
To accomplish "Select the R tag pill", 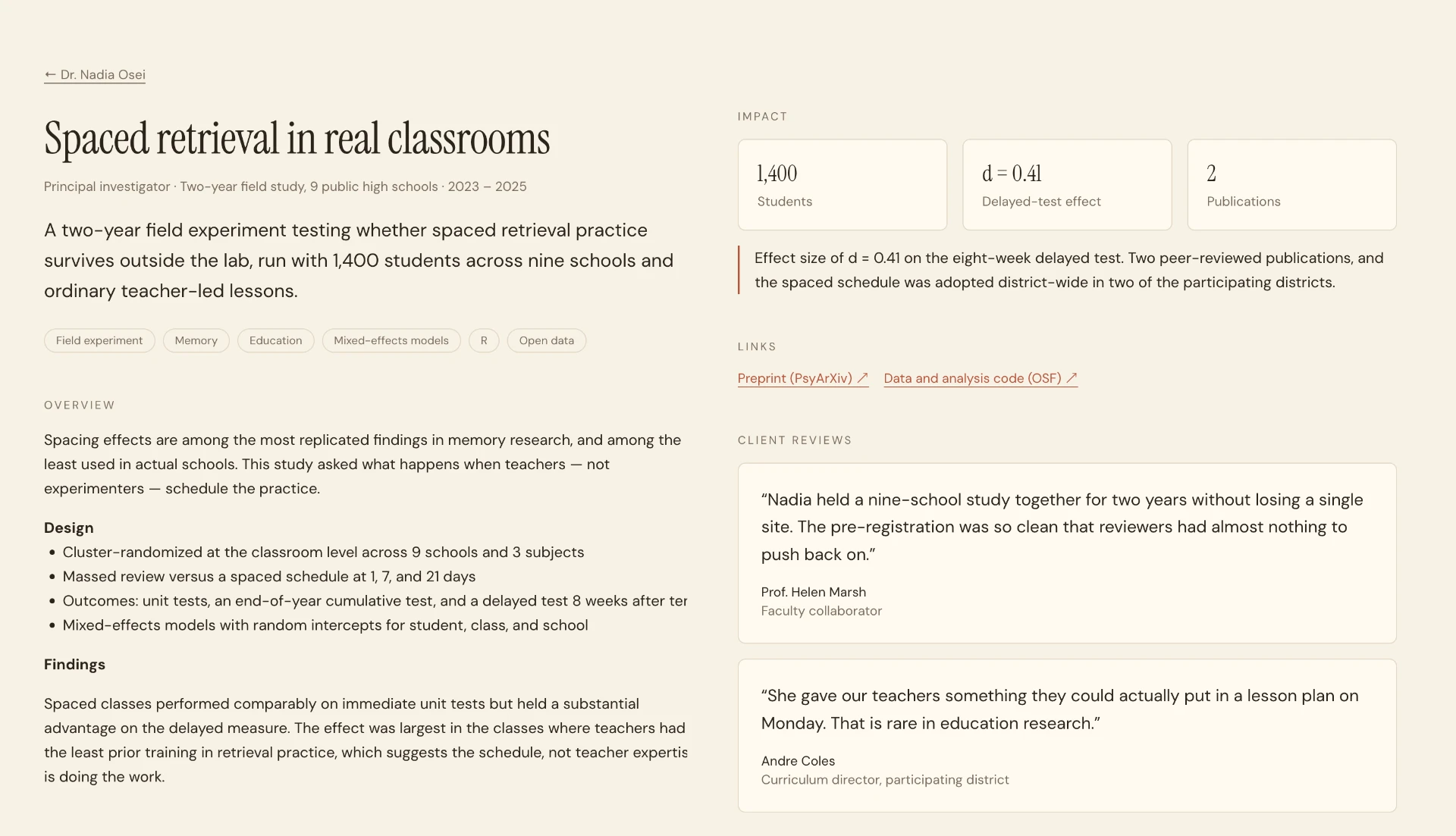I will (484, 340).
